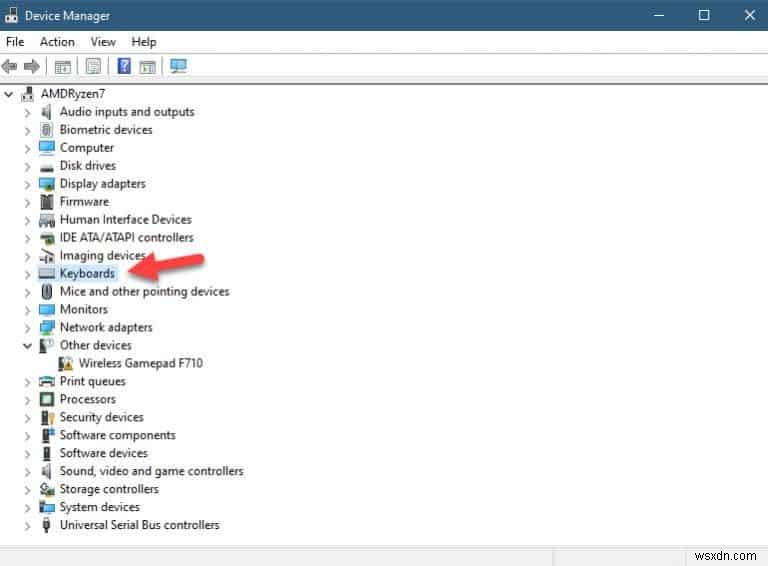Click the Computer category monitor icon
Screen dimensions: 768x566
tap(47, 147)
